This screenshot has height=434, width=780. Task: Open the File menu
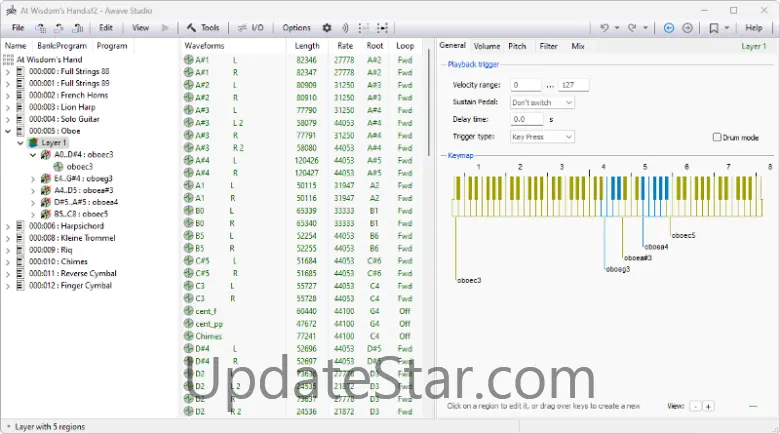click(x=18, y=28)
